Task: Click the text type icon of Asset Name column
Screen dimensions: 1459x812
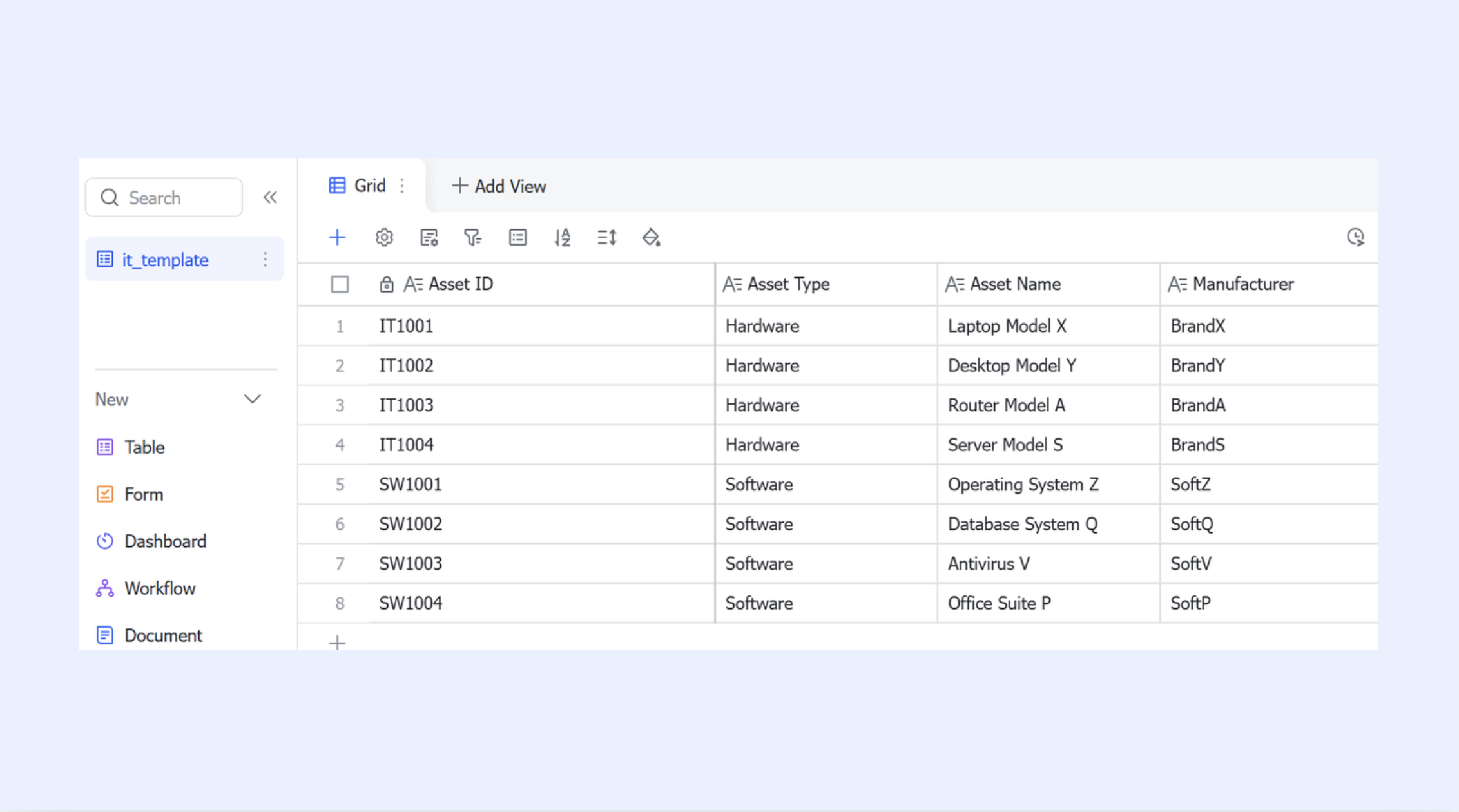Action: click(x=954, y=284)
